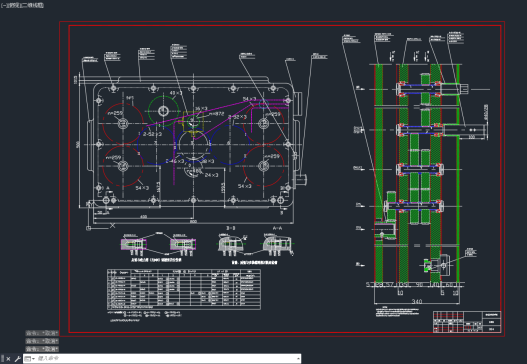Click the viewport label at top-left

(x=22, y=5)
